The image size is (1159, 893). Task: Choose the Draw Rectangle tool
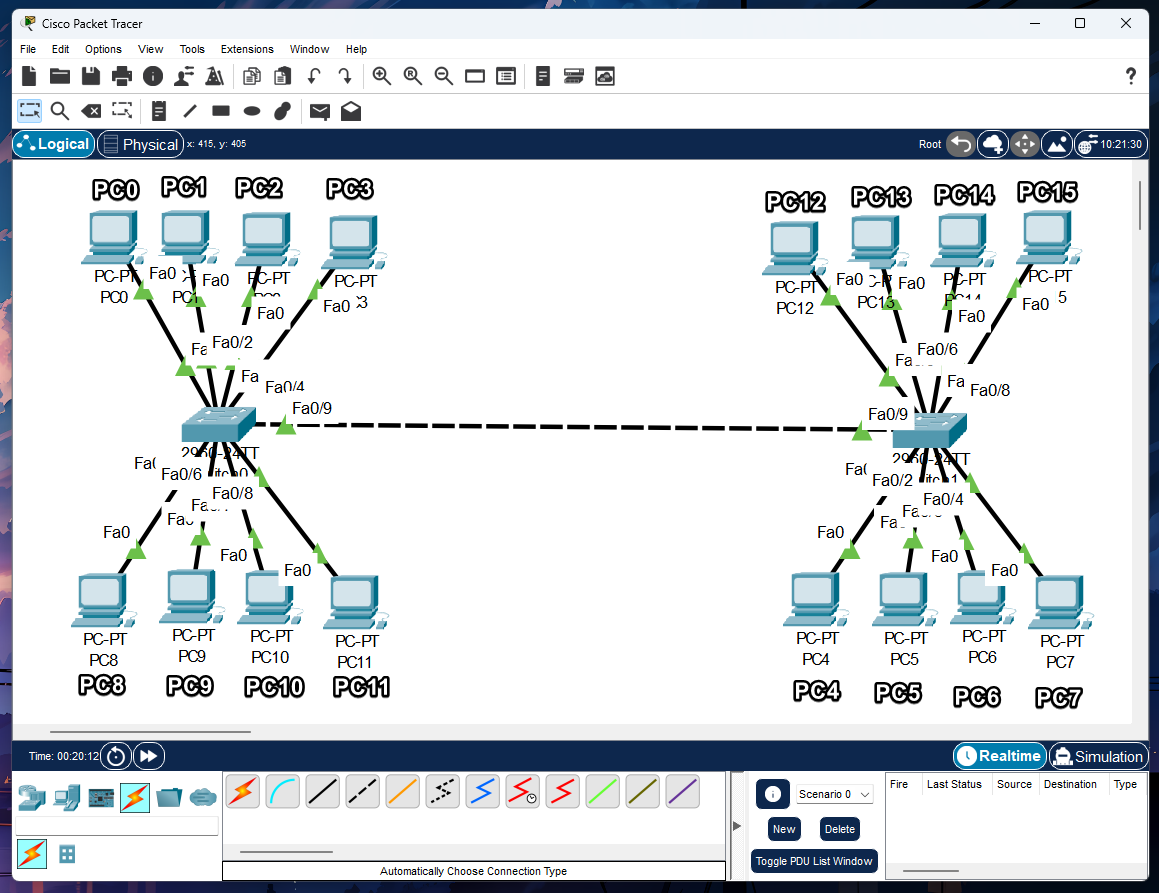click(x=221, y=112)
